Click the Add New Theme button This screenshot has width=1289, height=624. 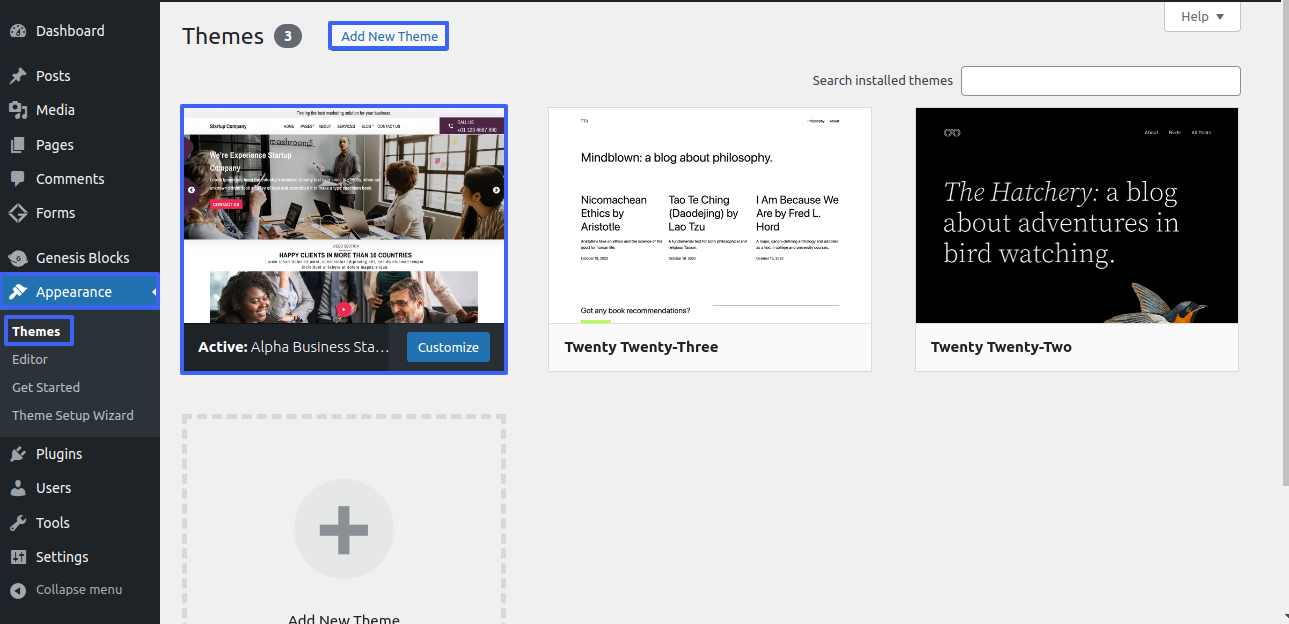[389, 36]
